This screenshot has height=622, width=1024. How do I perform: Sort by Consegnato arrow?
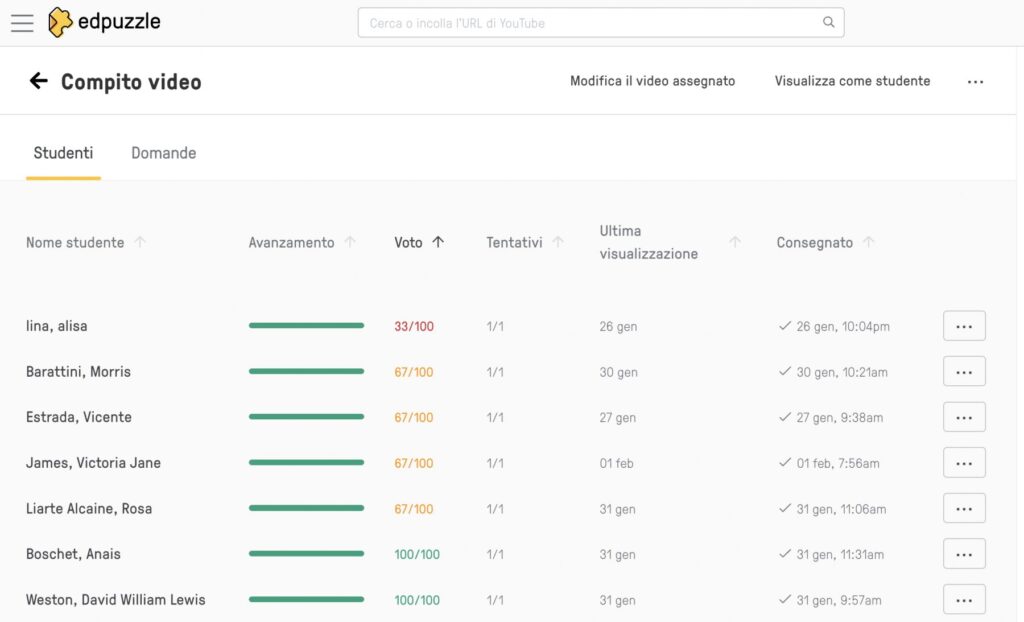(x=869, y=242)
